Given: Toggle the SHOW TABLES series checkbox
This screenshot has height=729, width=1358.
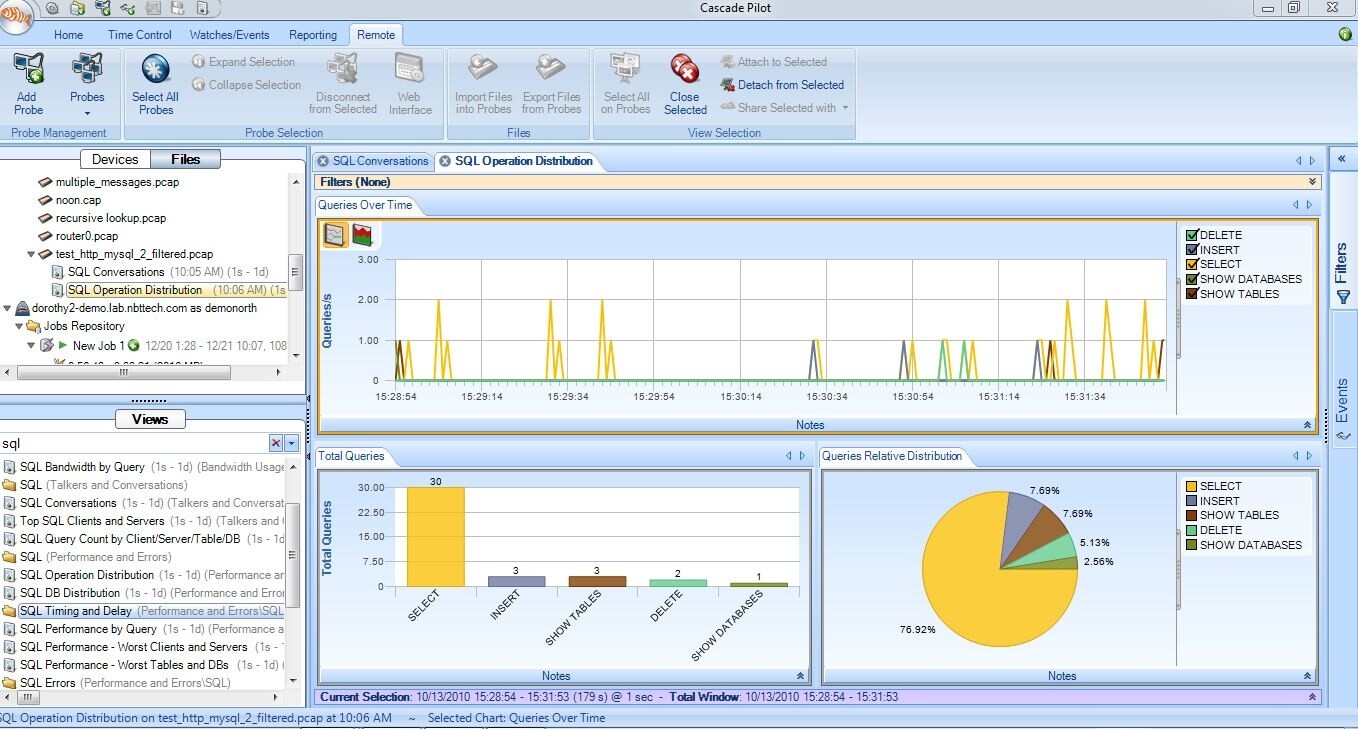Looking at the screenshot, I should pos(1192,294).
